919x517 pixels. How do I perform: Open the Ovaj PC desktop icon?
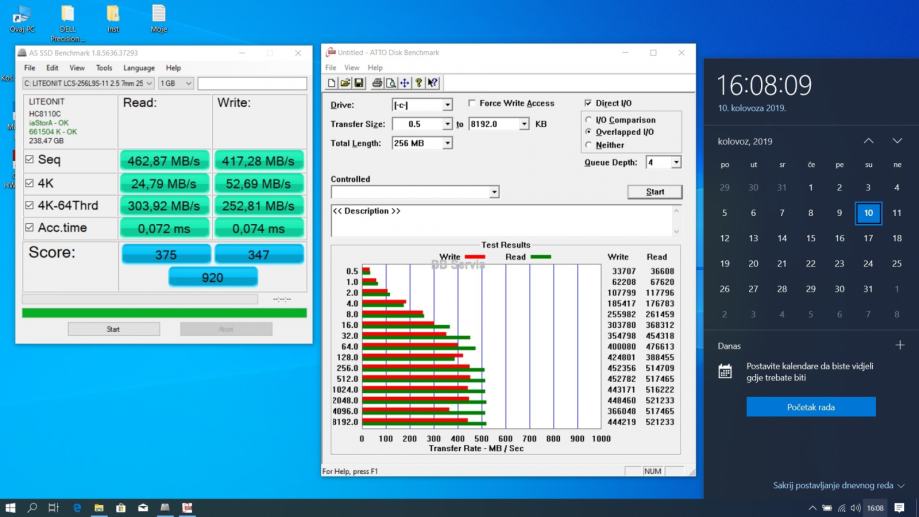coord(22,19)
